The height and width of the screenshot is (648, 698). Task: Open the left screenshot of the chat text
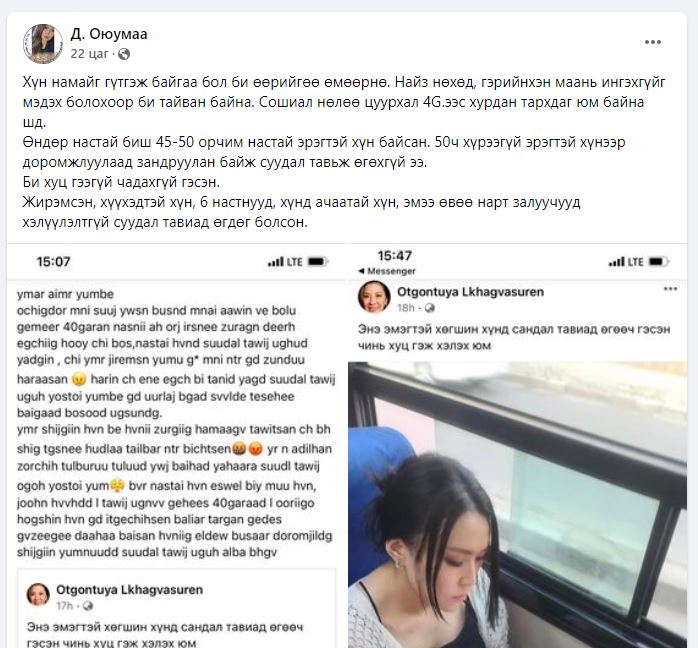point(177,446)
